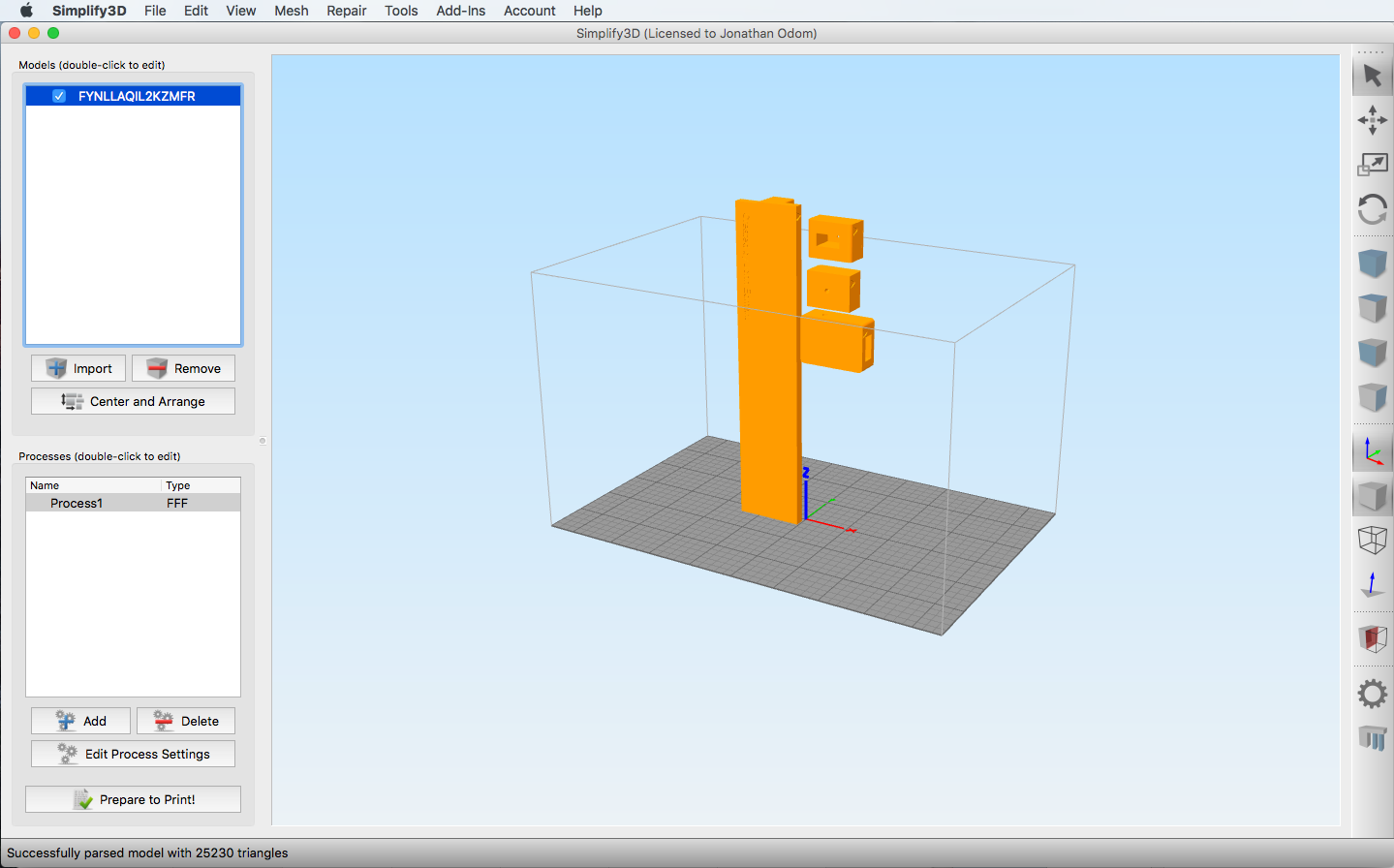Select the arrow pointer tool

coord(1372,76)
